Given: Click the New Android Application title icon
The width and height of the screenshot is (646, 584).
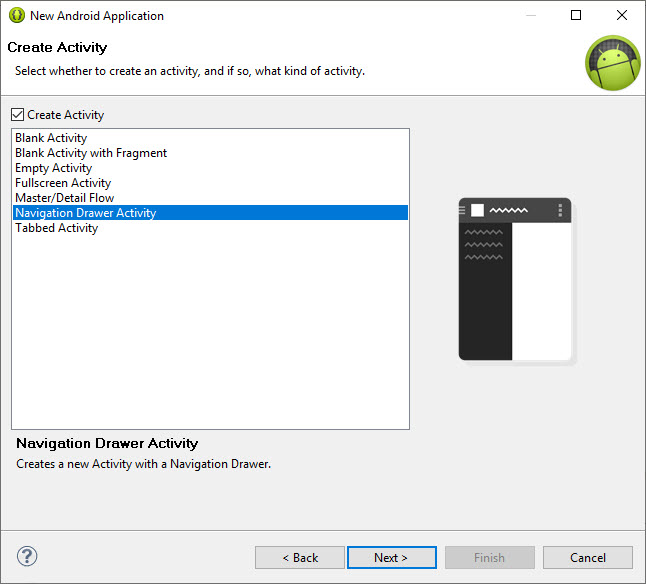Looking at the screenshot, I should pyautogui.click(x=17, y=16).
